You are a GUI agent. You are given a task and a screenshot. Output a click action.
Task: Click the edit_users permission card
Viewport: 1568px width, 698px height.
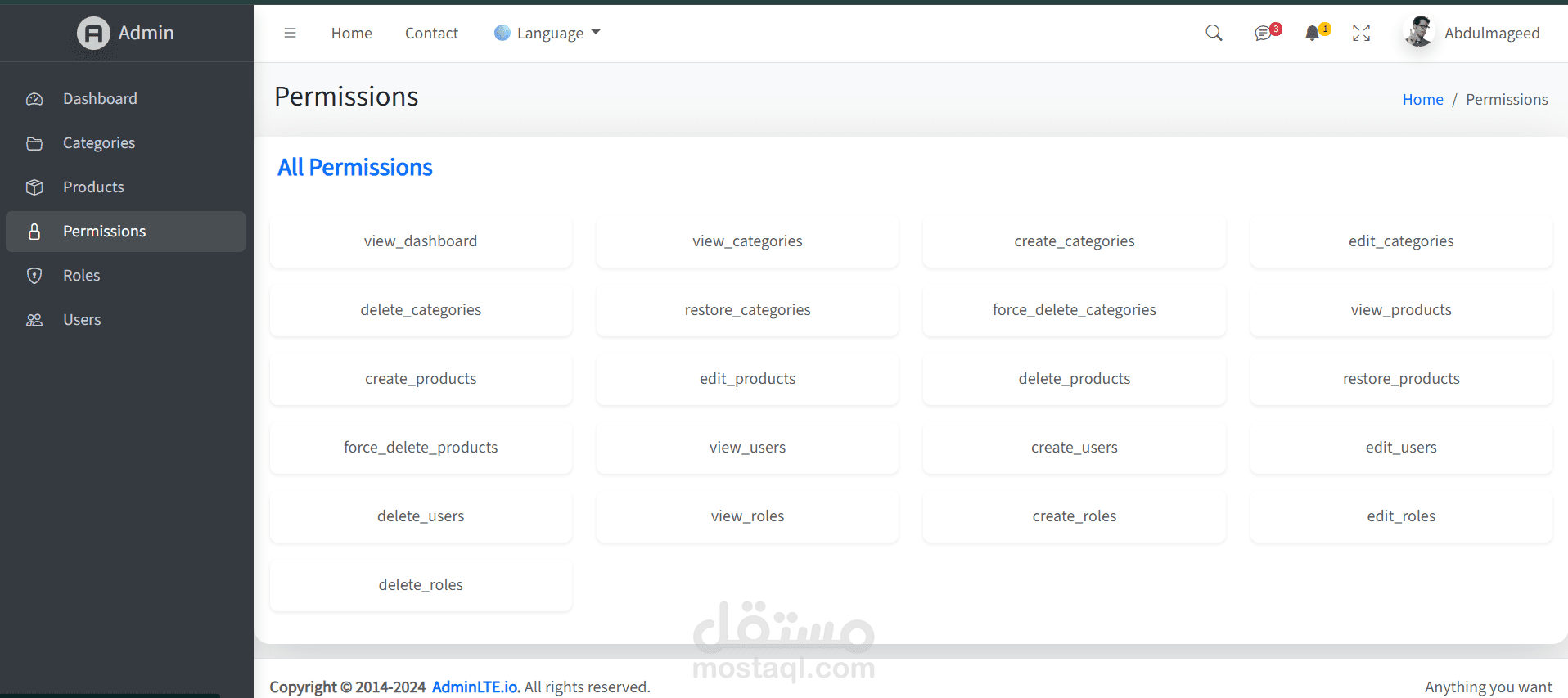coord(1401,448)
